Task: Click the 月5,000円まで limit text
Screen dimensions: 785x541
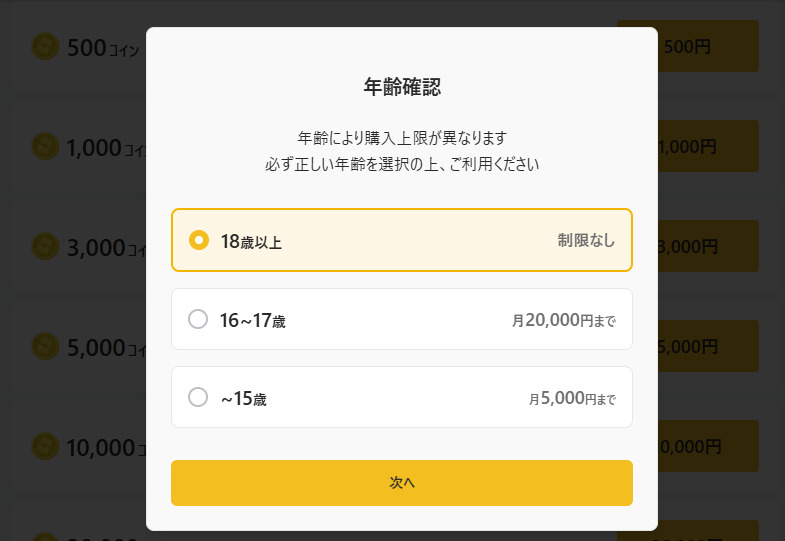Action: click(572, 398)
